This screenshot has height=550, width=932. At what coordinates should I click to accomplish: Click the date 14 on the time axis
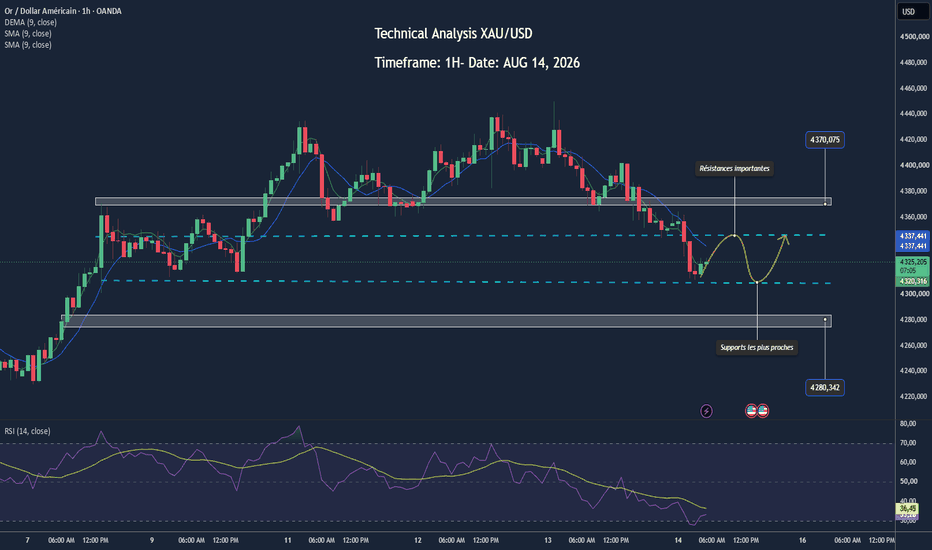(x=678, y=540)
